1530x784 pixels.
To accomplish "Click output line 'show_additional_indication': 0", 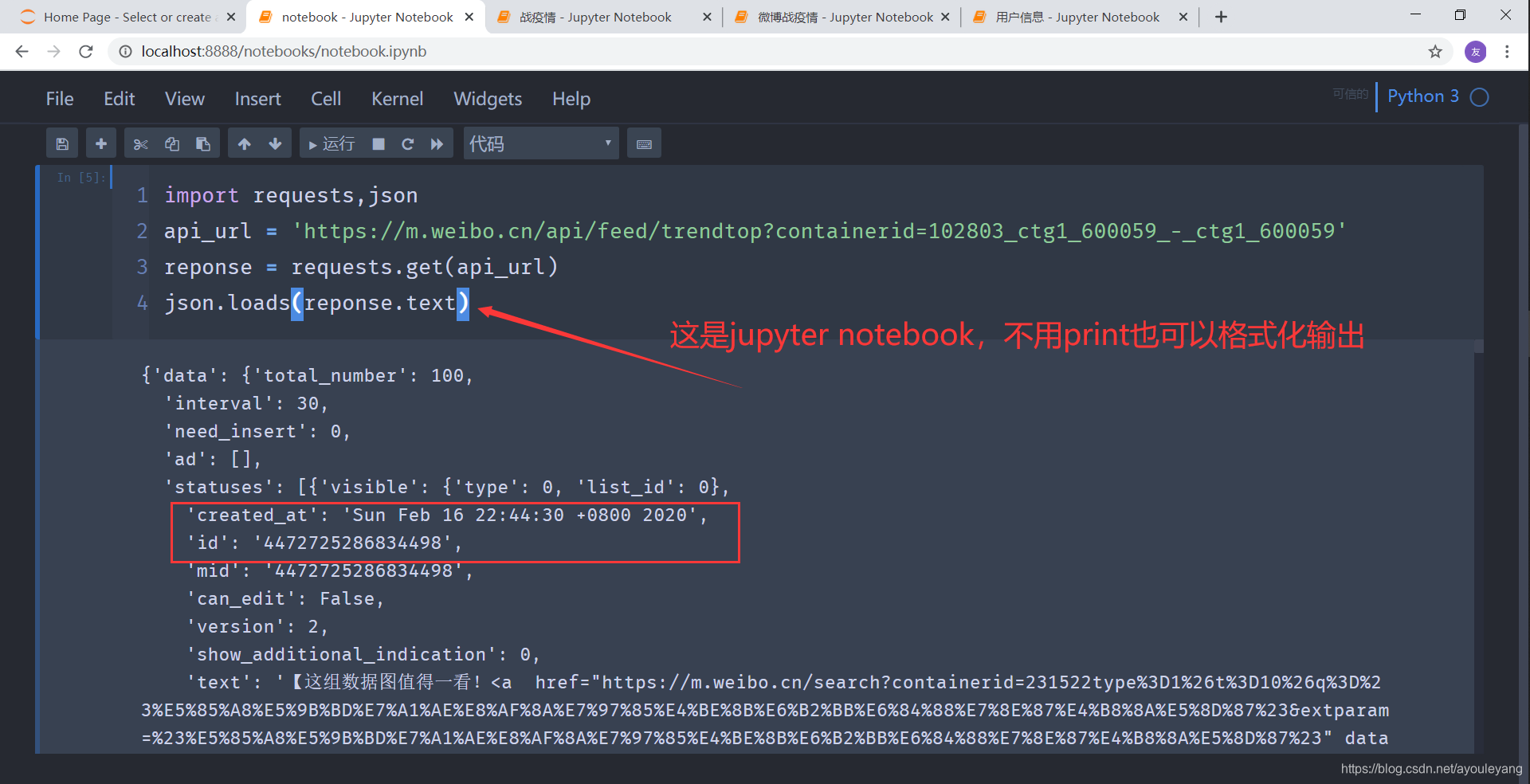I will point(363,654).
